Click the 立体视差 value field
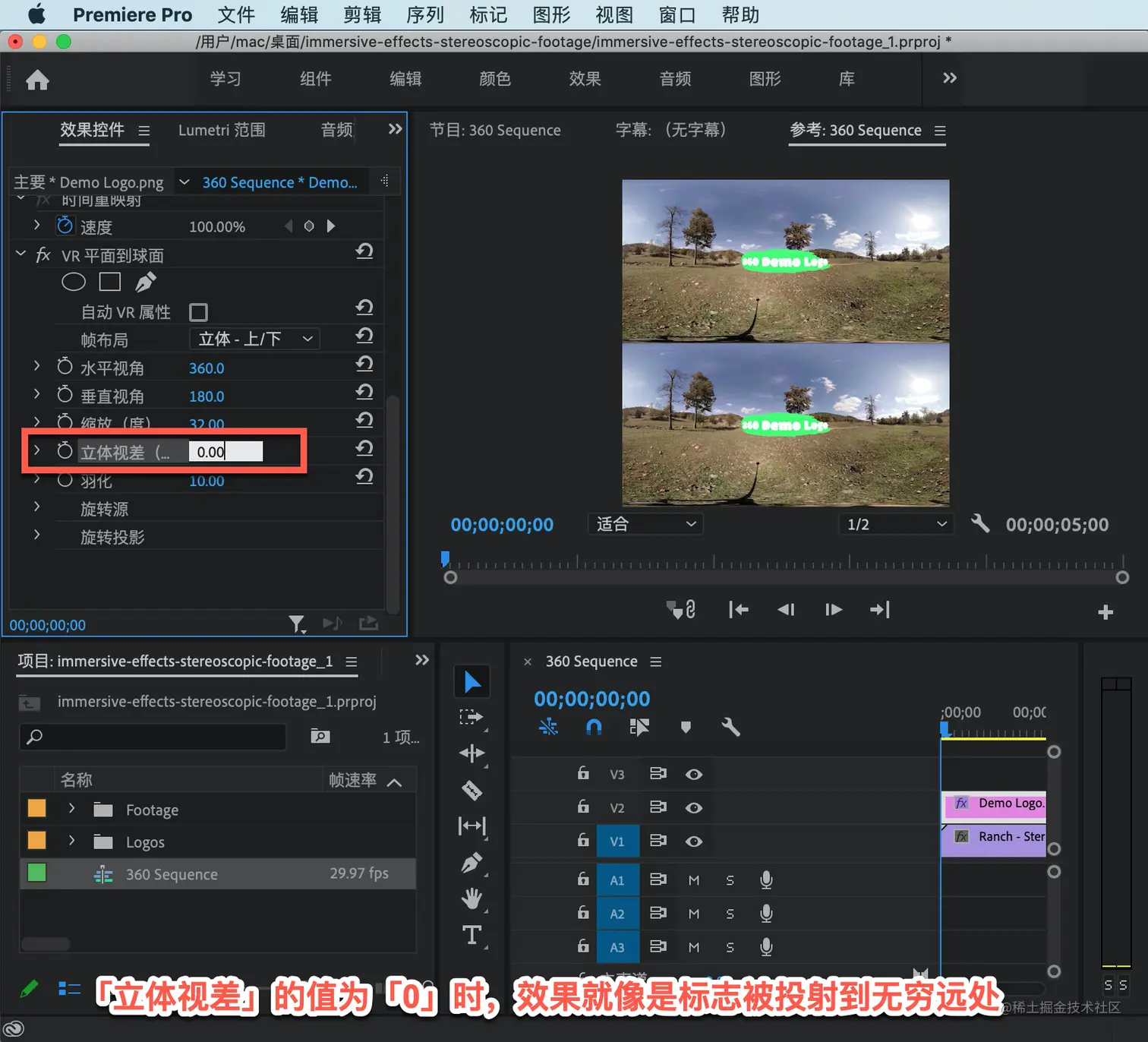Viewport: 1148px width, 1042px height. (225, 452)
